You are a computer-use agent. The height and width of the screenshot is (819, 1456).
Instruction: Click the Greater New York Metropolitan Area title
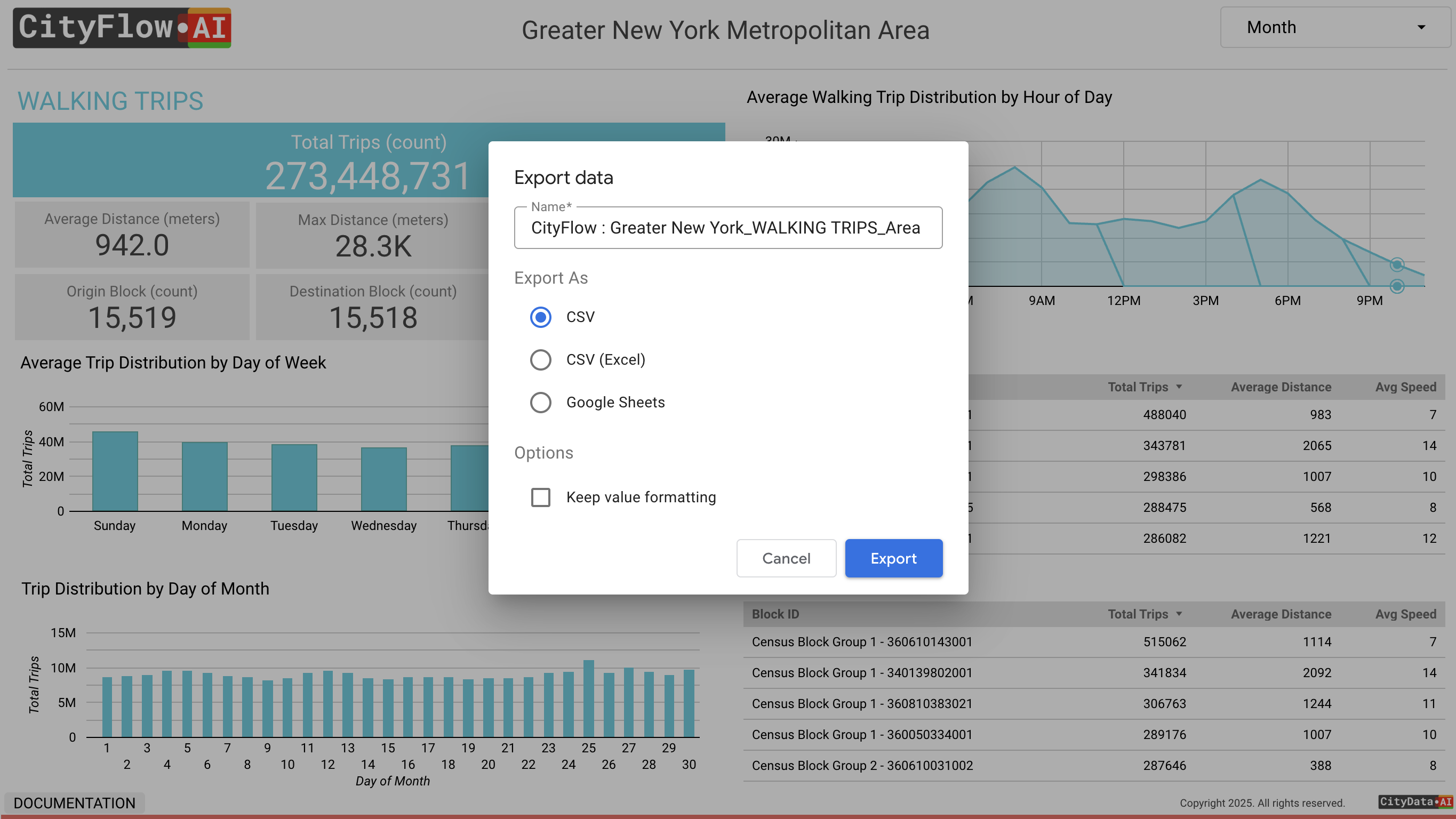click(725, 30)
